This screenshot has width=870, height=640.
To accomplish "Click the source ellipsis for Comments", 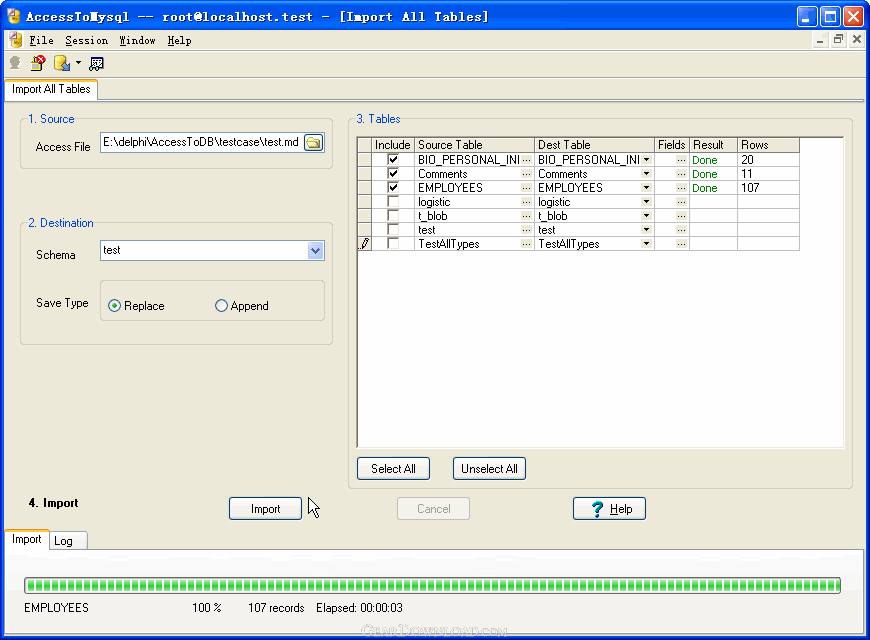I will pos(527,174).
